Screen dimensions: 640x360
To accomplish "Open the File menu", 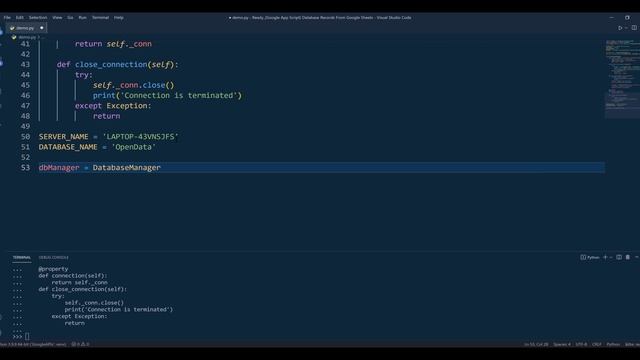I will tap(7, 18).
